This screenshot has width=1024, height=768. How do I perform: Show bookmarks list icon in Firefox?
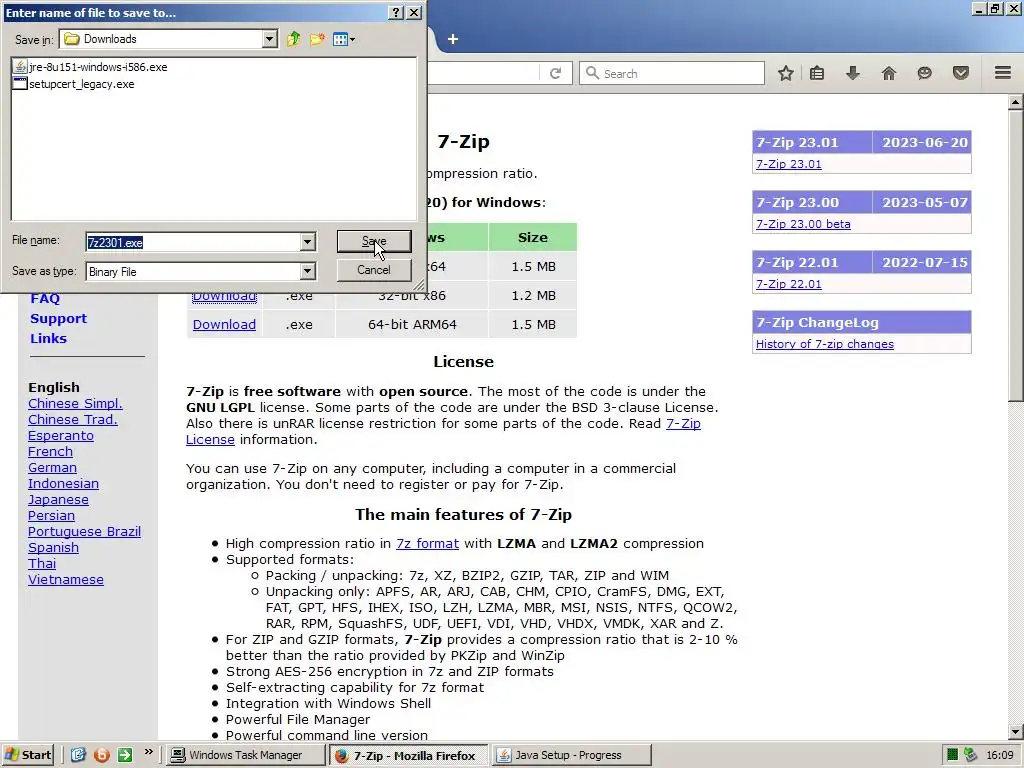pos(817,73)
